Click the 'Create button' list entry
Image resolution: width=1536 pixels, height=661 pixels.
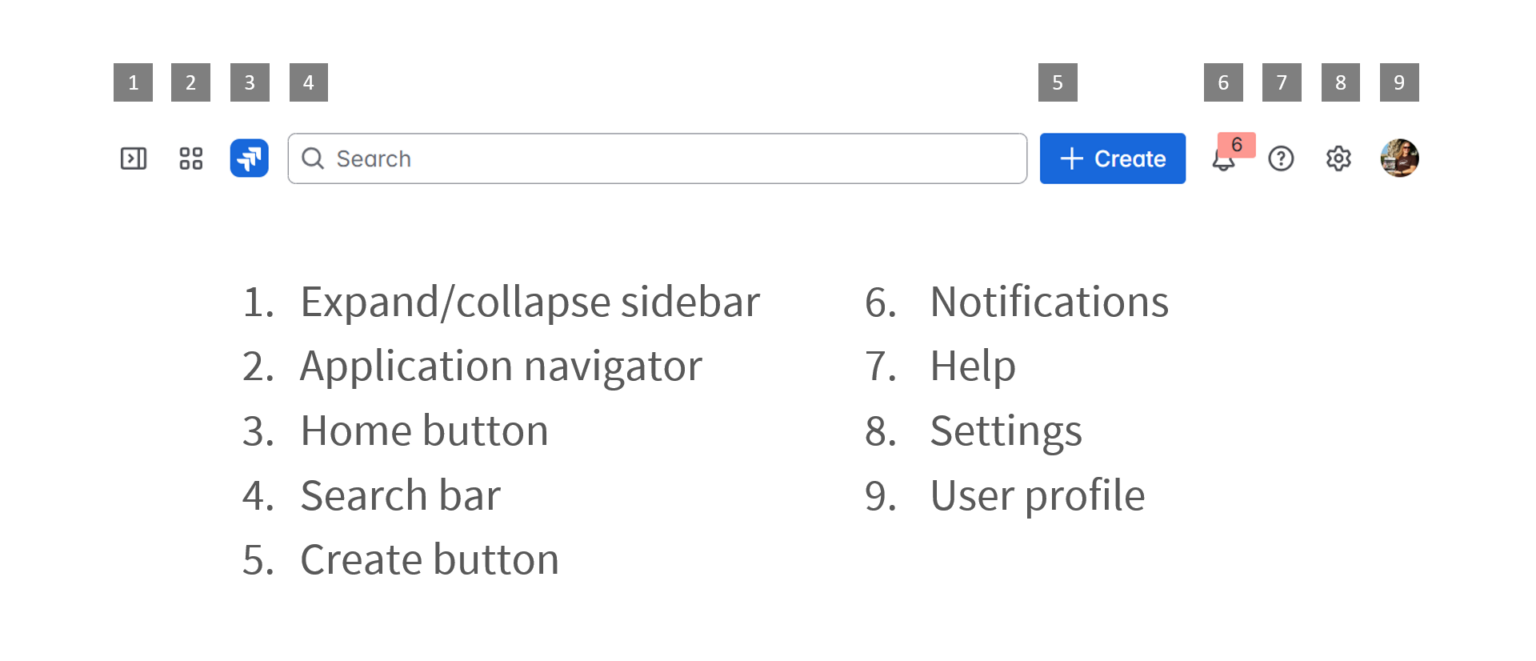point(429,559)
